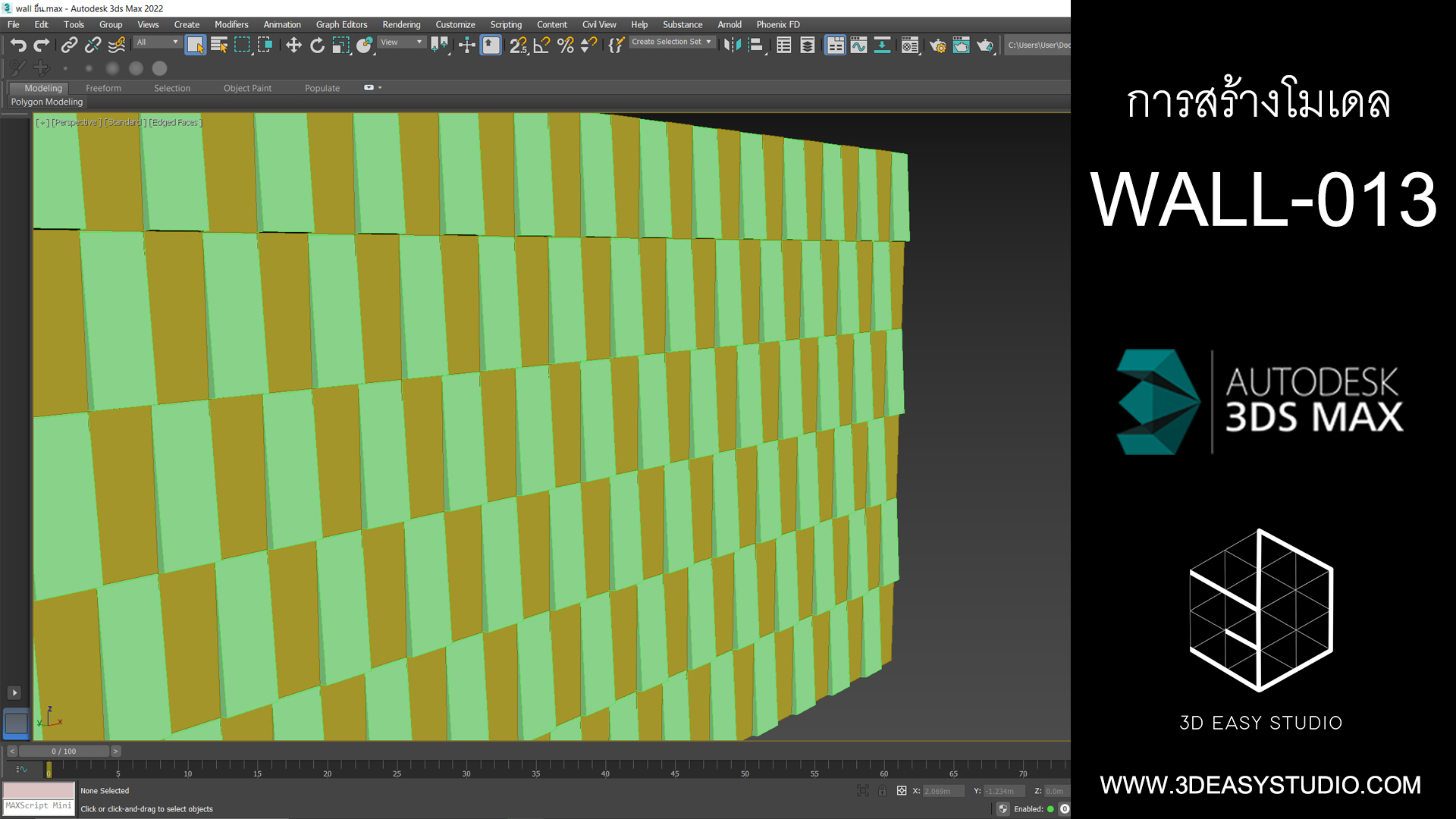The height and width of the screenshot is (819, 1456).
Task: Click the Perspective viewport label
Action: 76,122
